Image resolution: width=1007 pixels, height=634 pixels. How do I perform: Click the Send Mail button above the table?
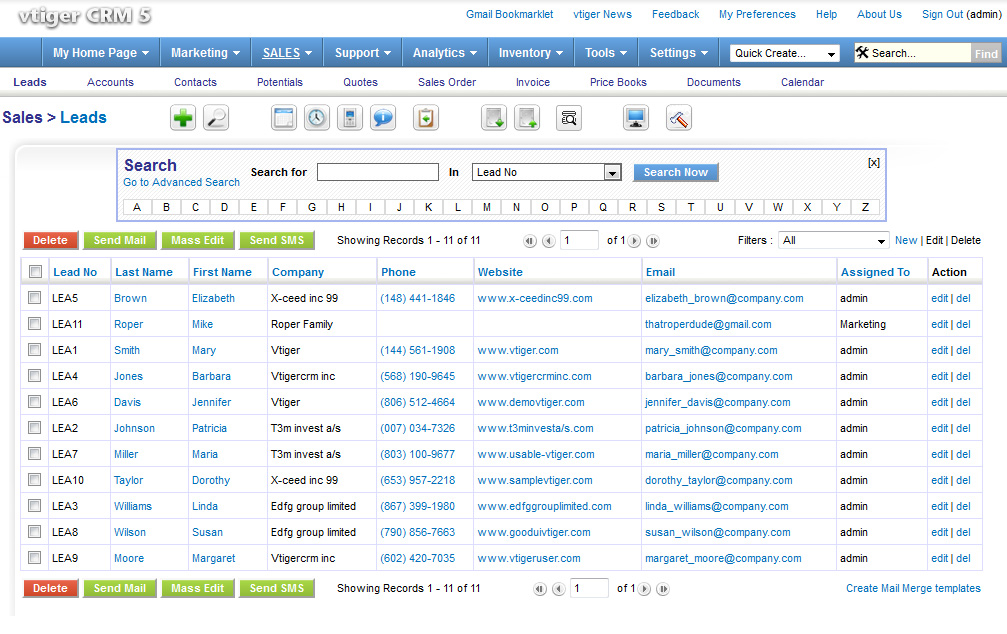coord(120,240)
